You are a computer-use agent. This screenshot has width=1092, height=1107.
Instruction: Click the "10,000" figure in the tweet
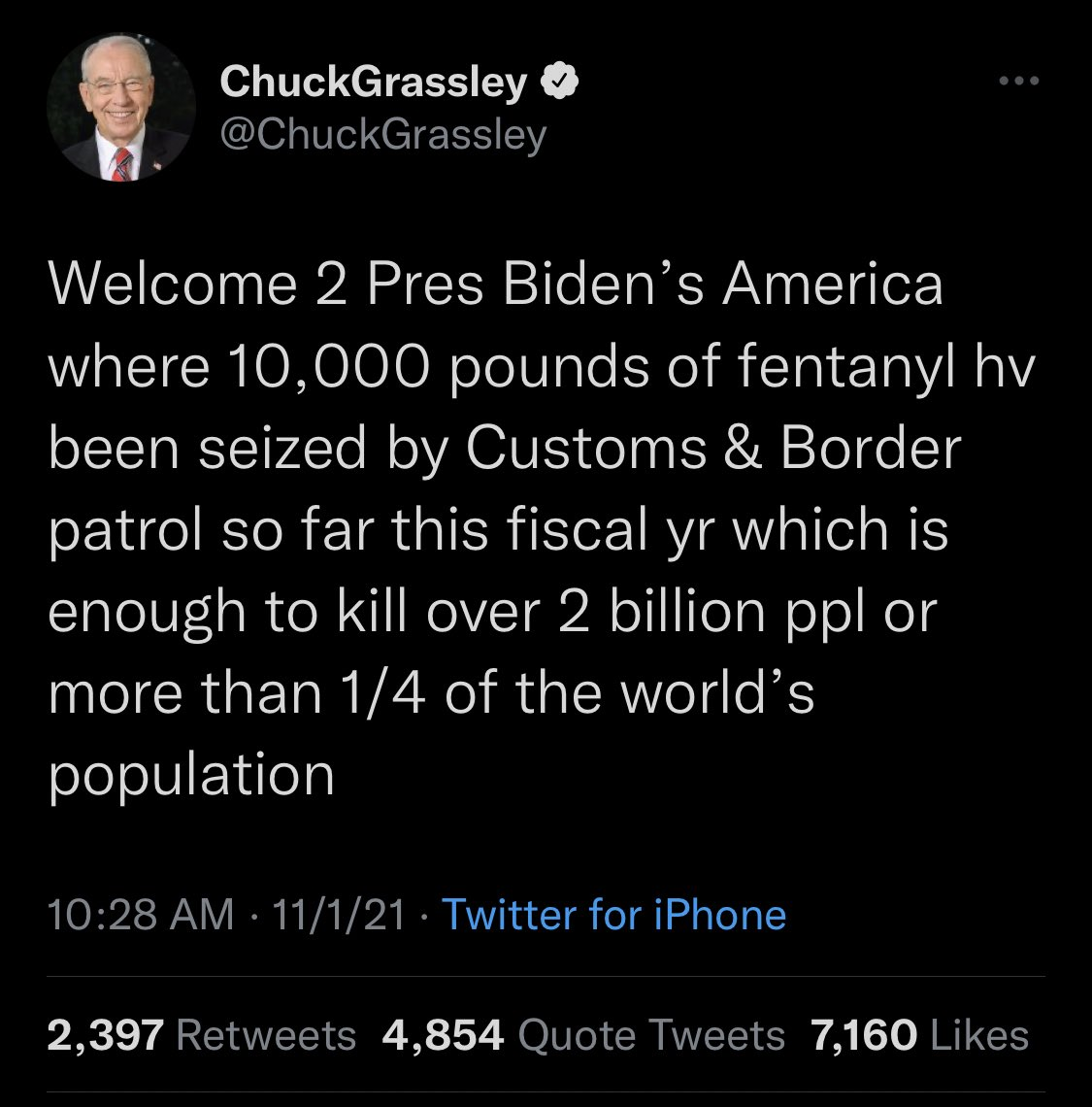pos(325,367)
